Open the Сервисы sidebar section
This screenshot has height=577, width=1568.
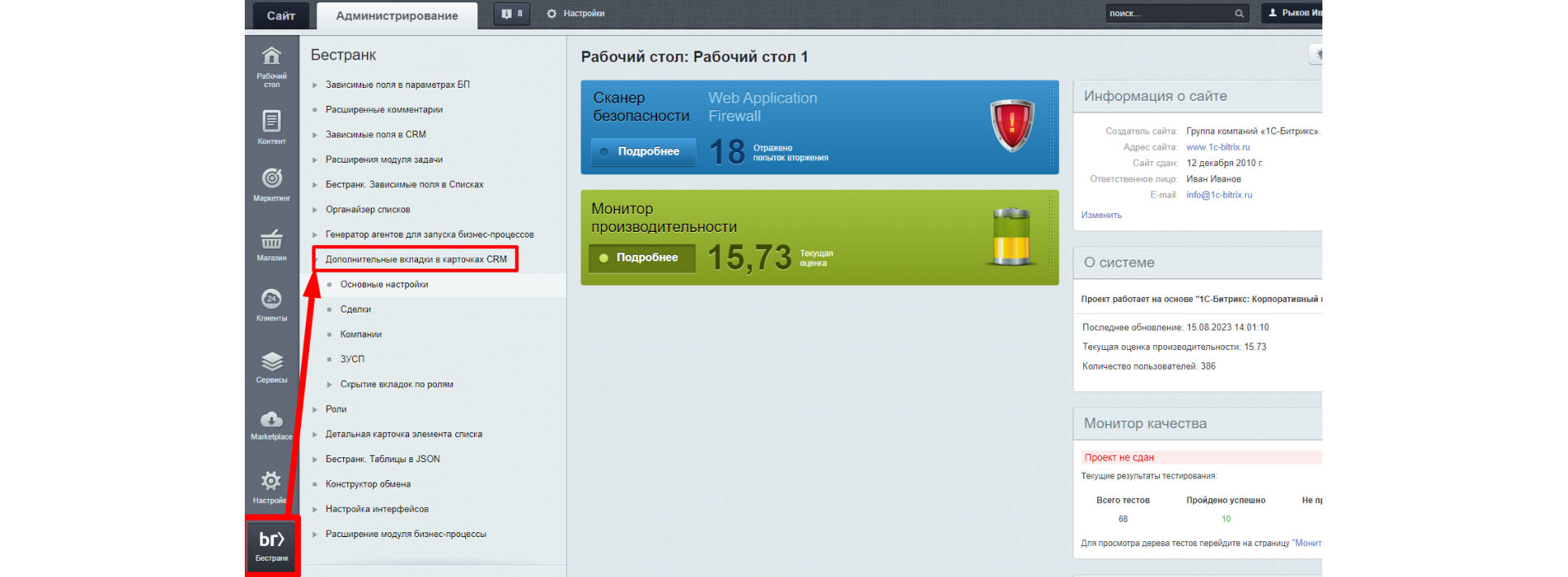[x=272, y=366]
